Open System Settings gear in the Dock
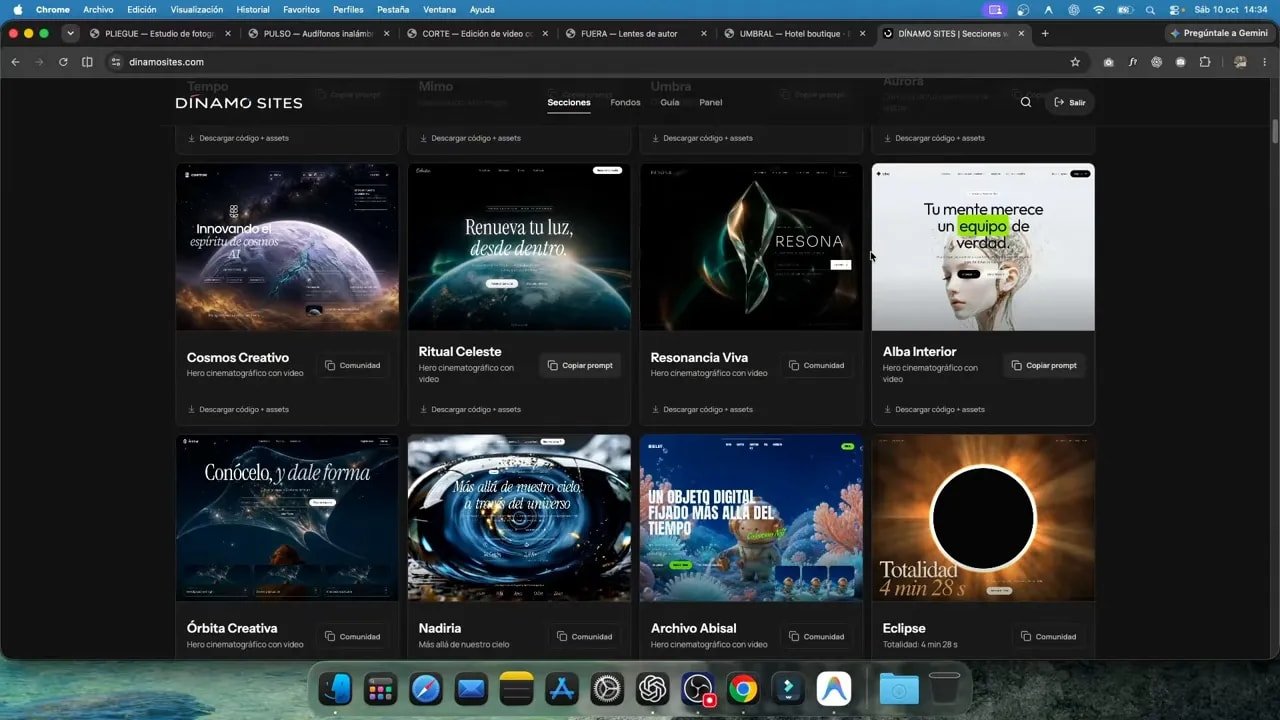Viewport: 1280px width, 720px height. 607,689
